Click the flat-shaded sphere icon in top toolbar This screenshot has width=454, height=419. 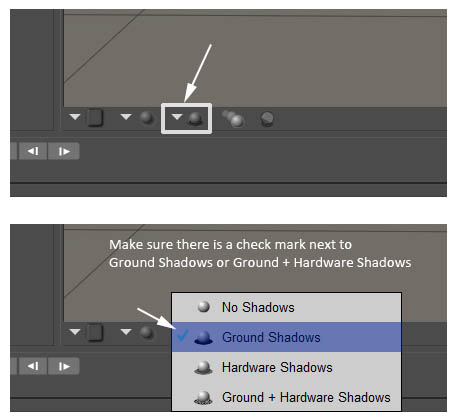[267, 119]
